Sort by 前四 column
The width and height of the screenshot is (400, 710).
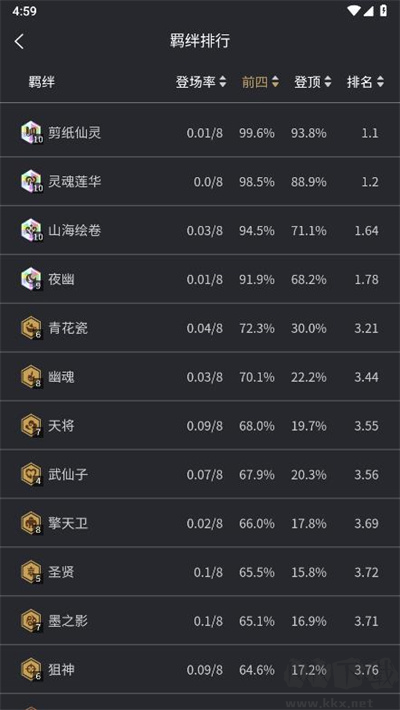[260, 82]
